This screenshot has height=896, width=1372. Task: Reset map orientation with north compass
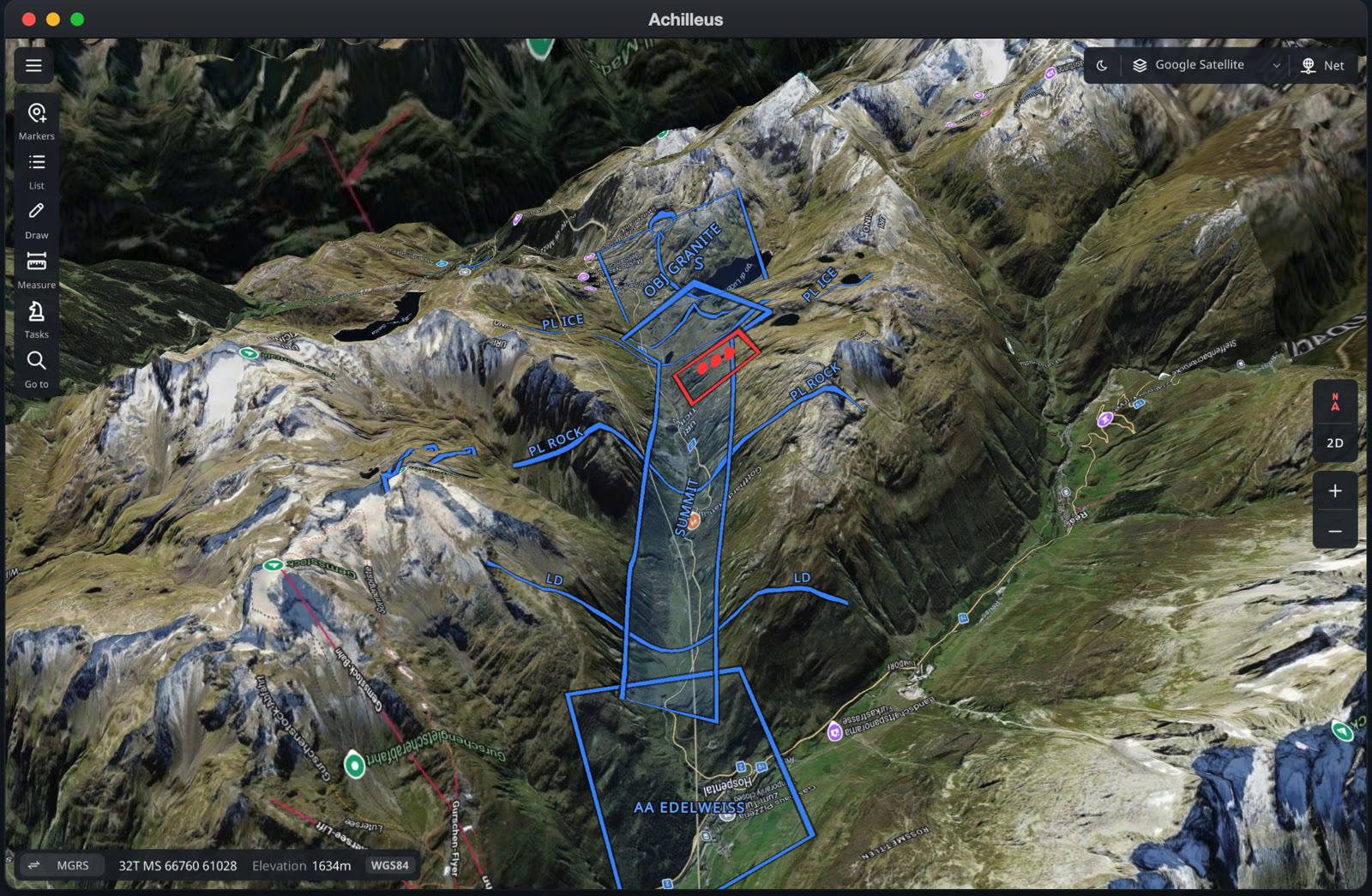[1335, 401]
